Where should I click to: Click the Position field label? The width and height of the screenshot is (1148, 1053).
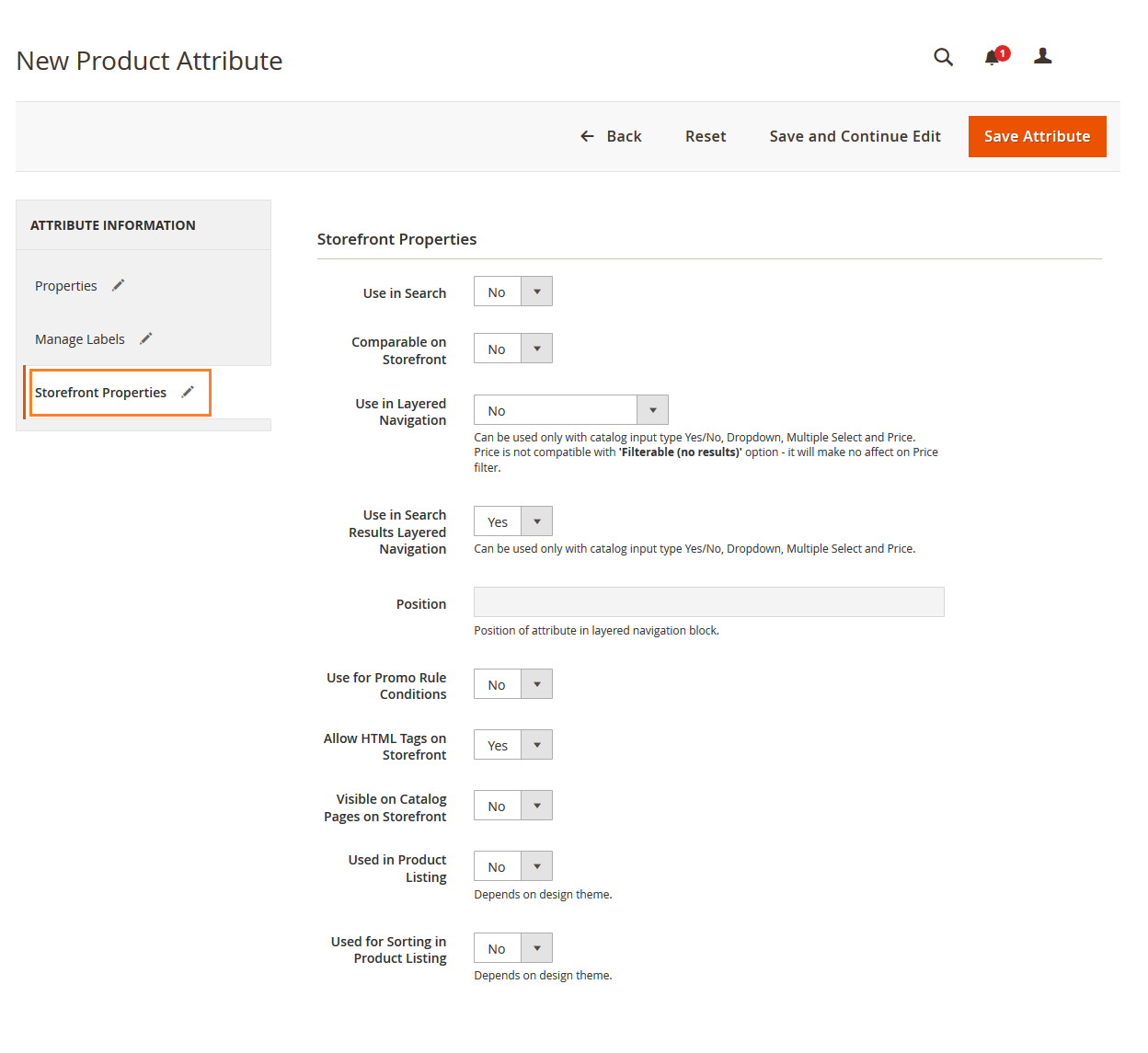421,604
